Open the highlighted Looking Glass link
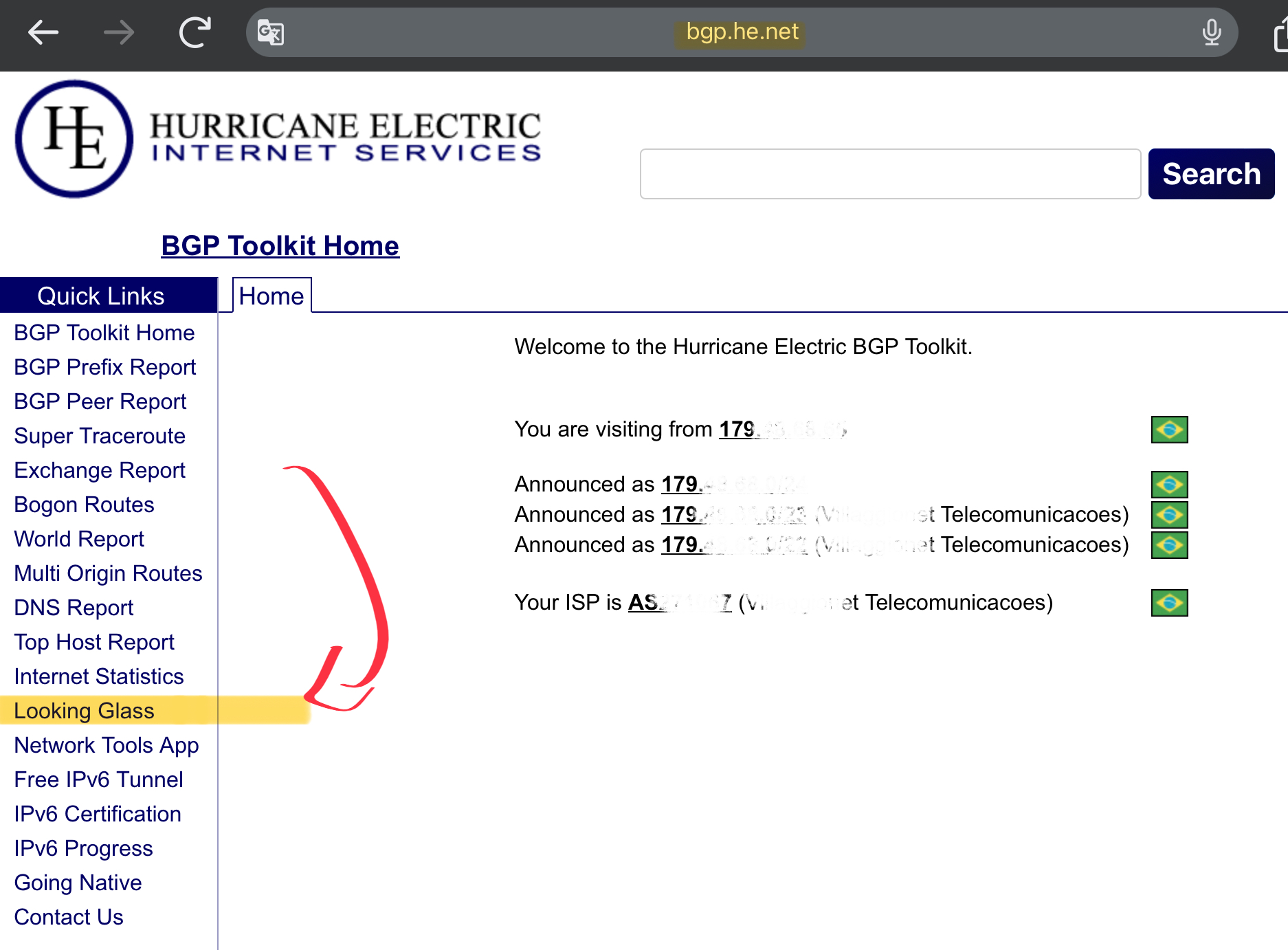This screenshot has height=950, width=1288. pos(84,711)
